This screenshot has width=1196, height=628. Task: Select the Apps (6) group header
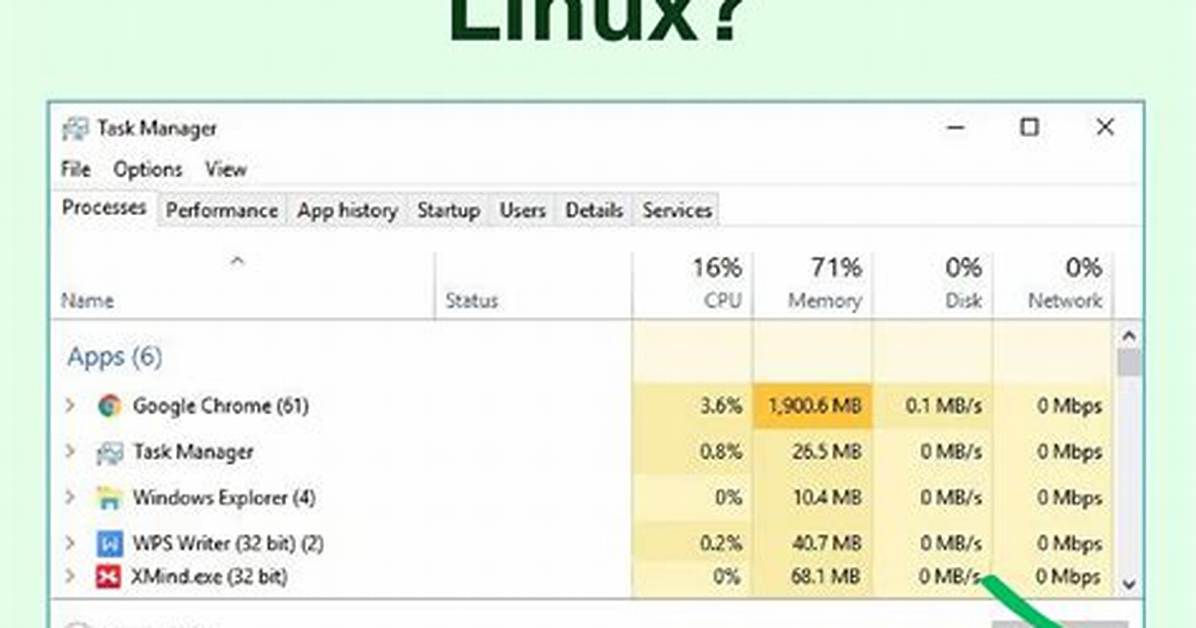click(114, 357)
